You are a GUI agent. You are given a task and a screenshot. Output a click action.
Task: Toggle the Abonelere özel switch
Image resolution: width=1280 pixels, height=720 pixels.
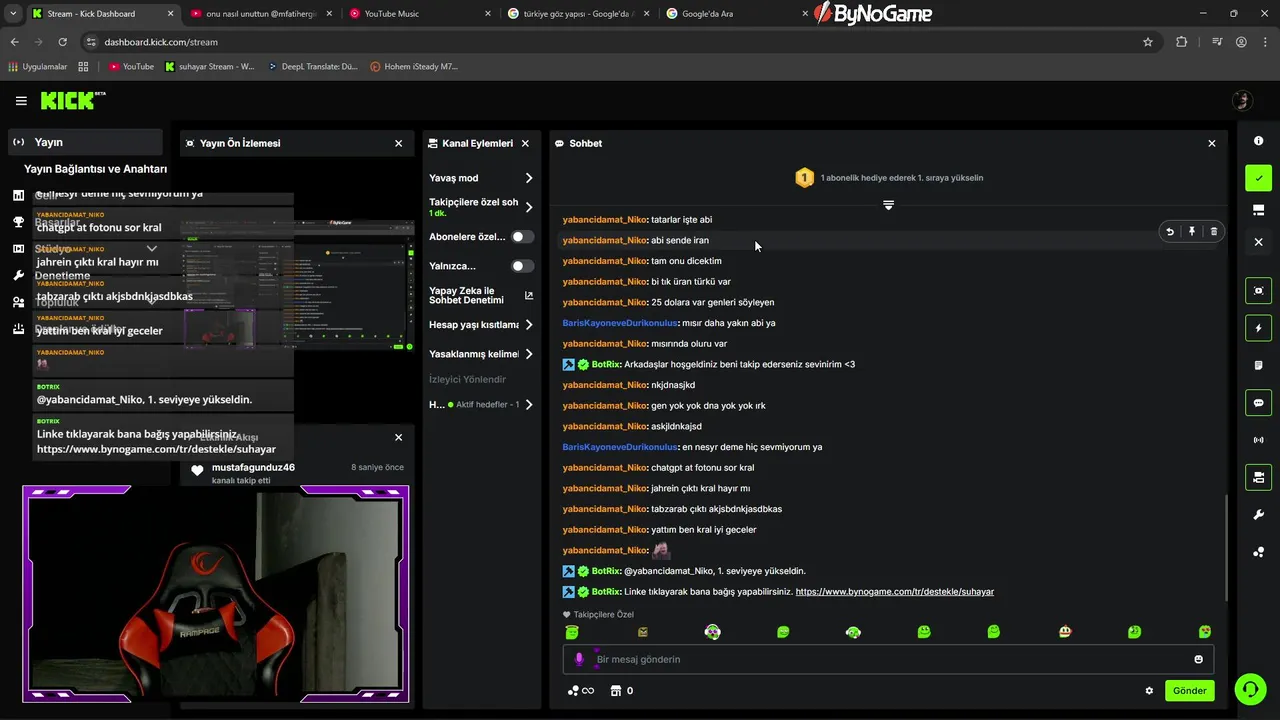[522, 237]
